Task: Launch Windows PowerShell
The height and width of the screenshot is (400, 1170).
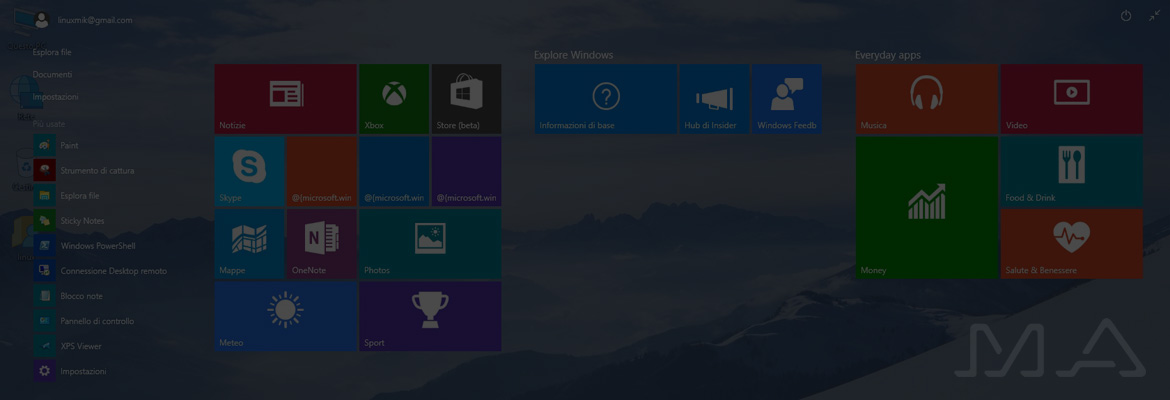Action: (x=85, y=246)
